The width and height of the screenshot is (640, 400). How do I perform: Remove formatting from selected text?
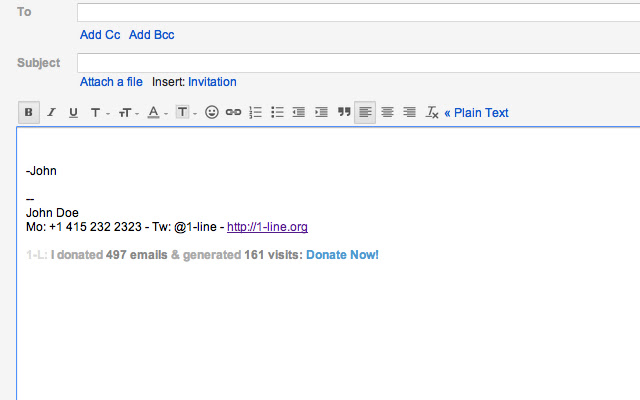432,113
